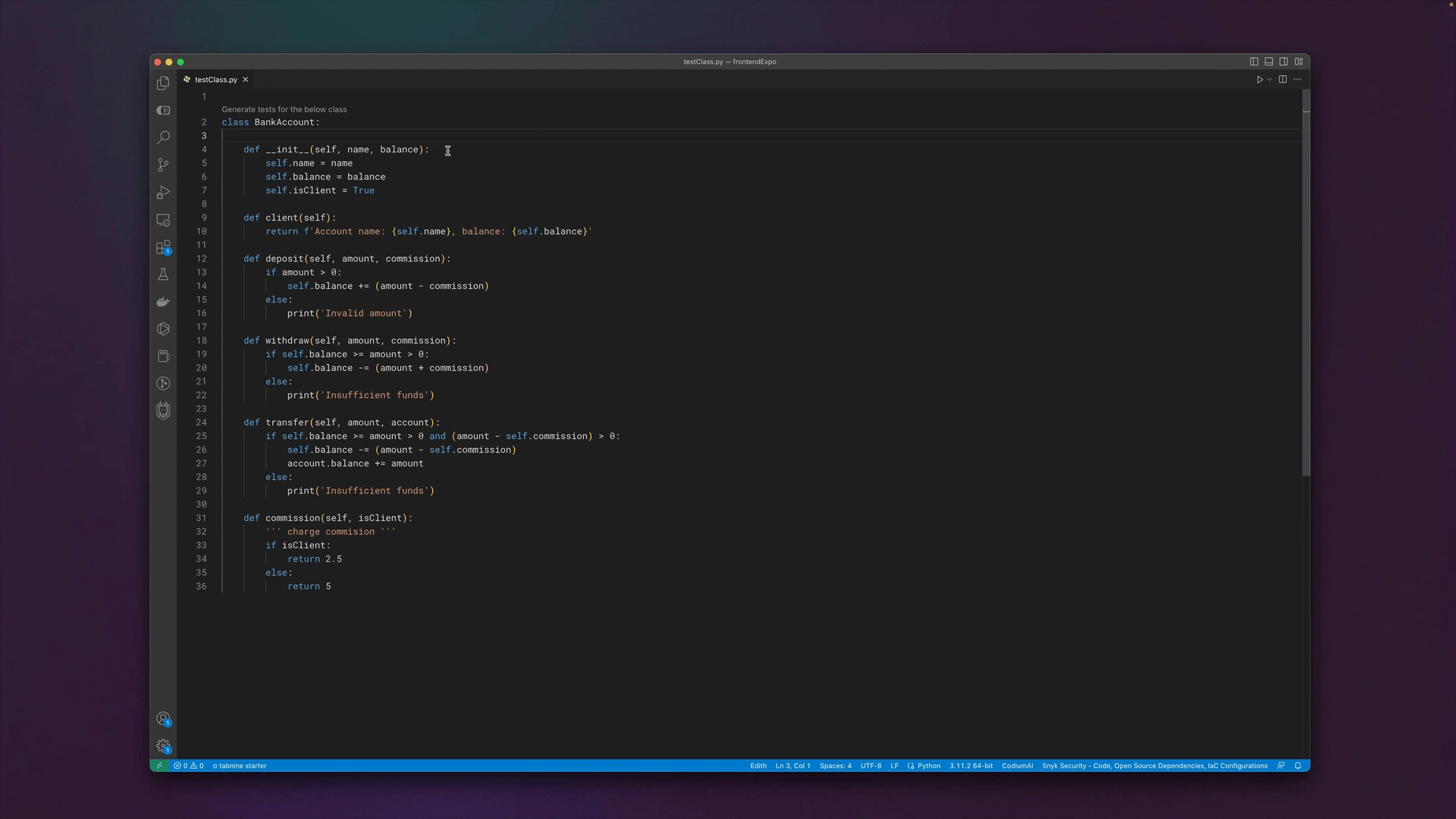Click the CodiumAI status bar button
Viewport: 1456px width, 819px height.
pyautogui.click(x=1017, y=766)
